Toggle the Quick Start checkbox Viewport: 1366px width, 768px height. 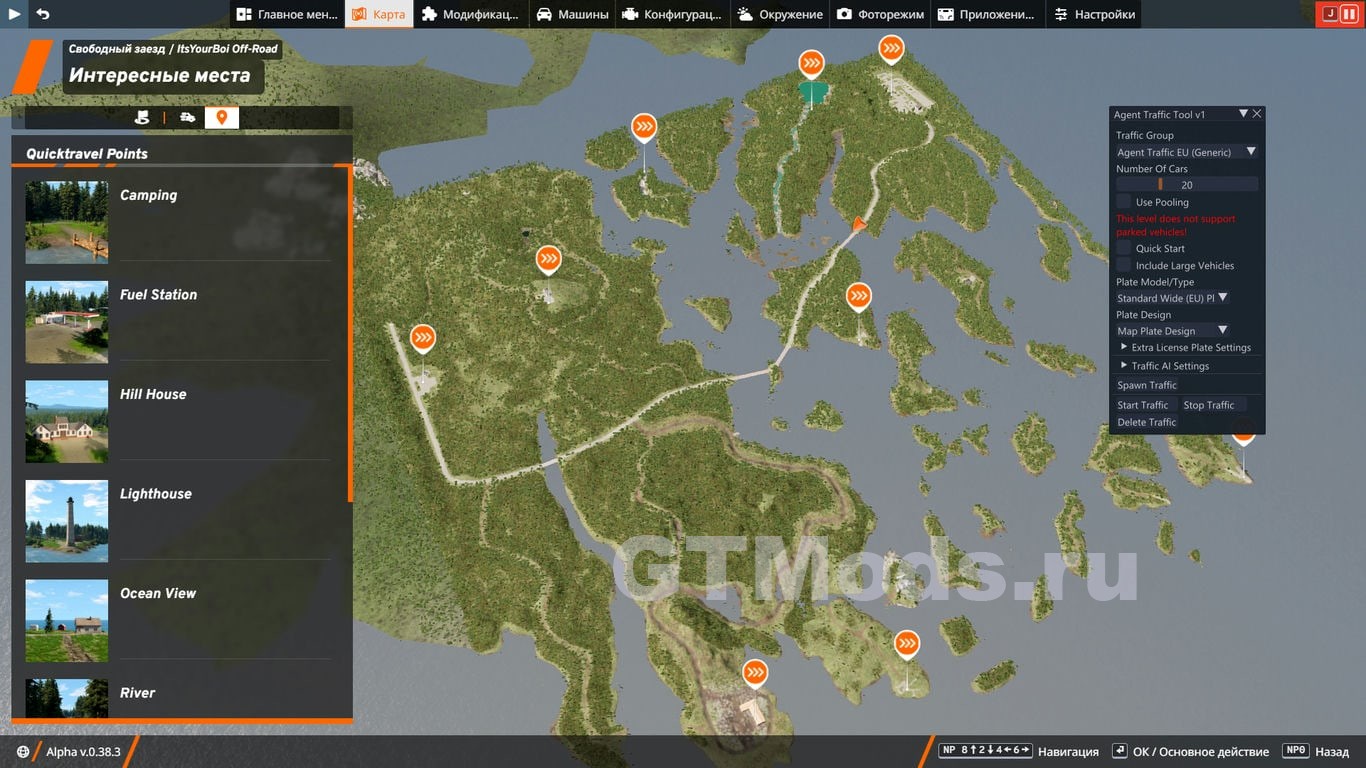(1124, 248)
